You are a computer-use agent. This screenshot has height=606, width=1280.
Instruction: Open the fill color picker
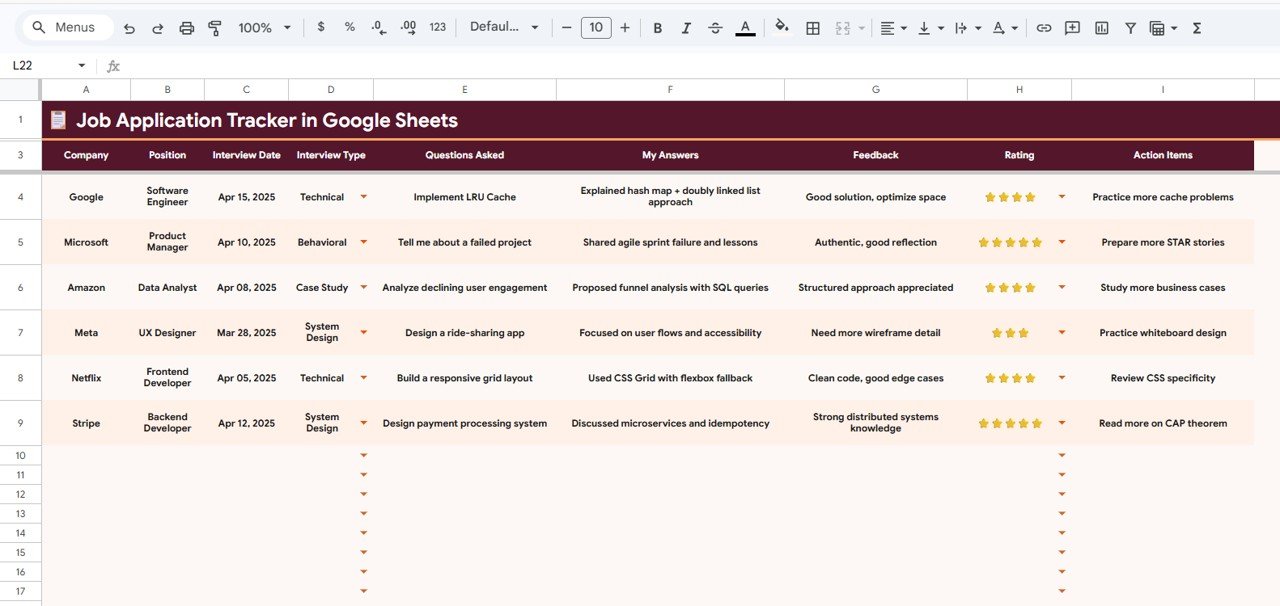click(782, 28)
